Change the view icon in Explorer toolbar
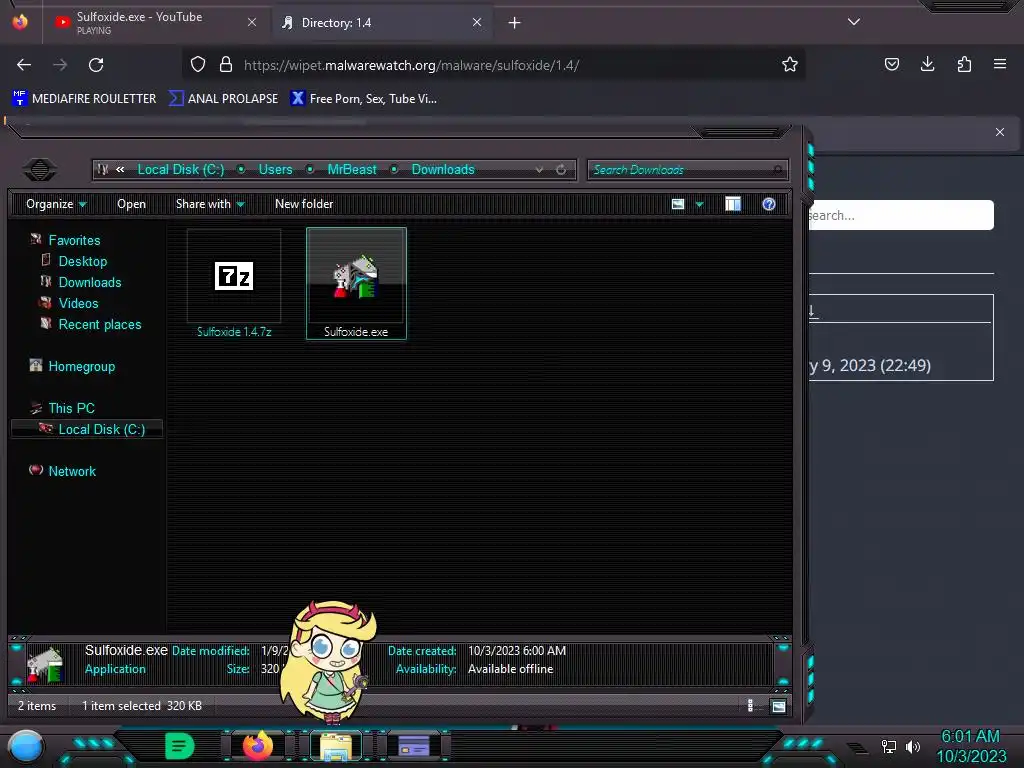 678,204
